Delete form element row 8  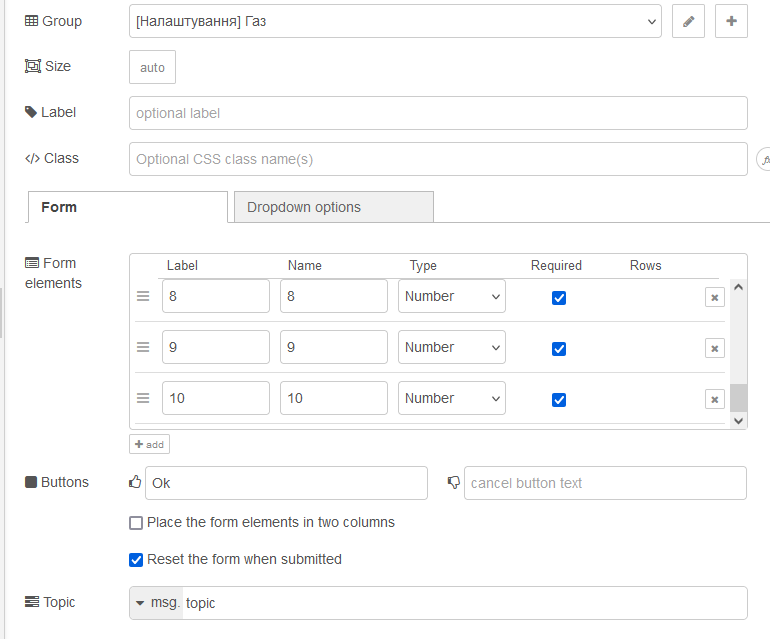coord(714,297)
